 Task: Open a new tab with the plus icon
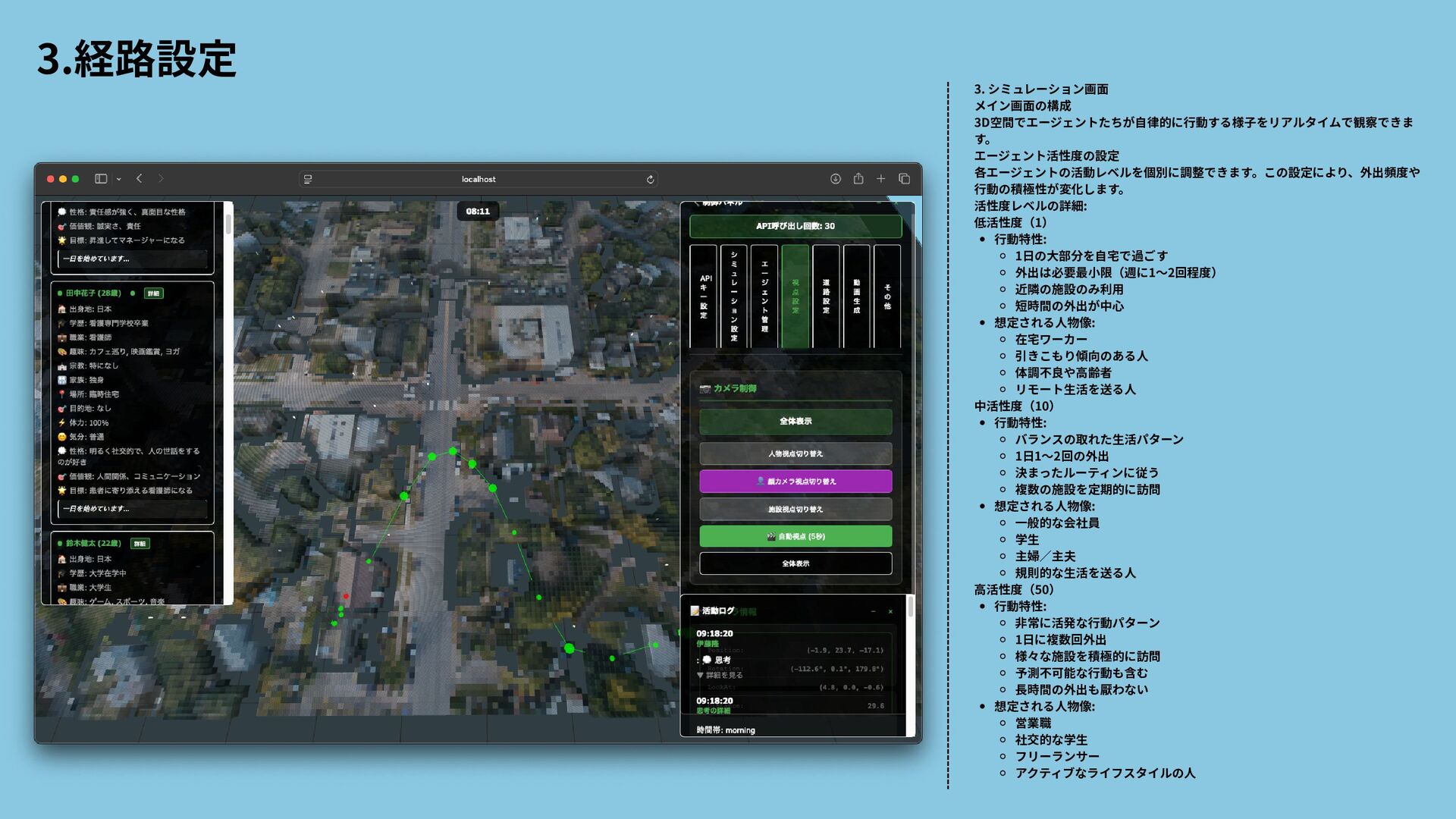point(881,179)
